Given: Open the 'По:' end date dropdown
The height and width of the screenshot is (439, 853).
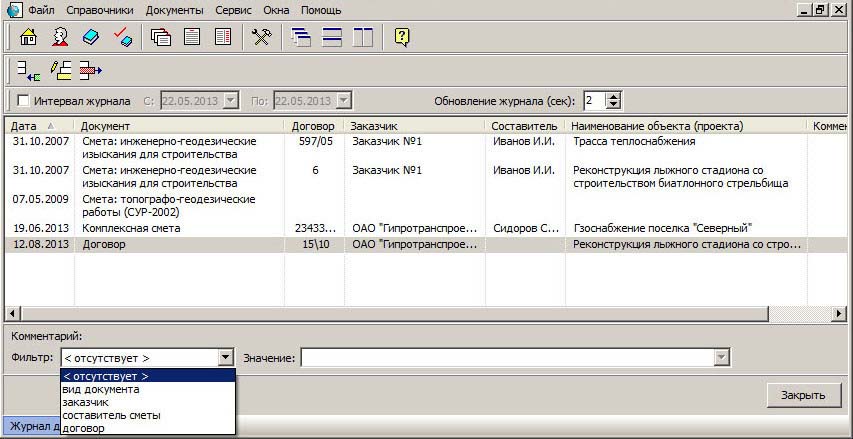Looking at the screenshot, I should pyautogui.click(x=344, y=101).
